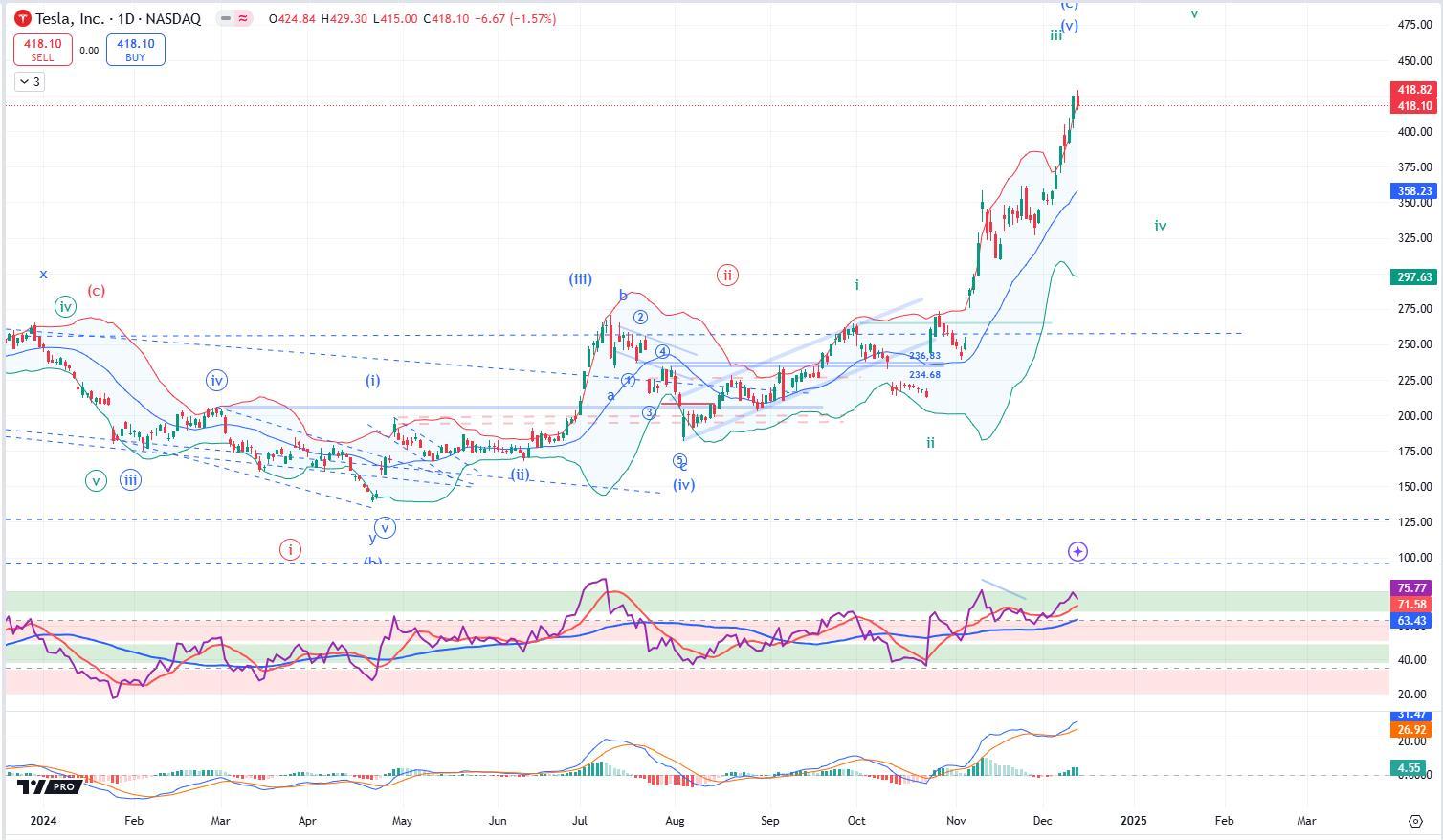The height and width of the screenshot is (840, 1443).
Task: Select the blue b wave label
Action: click(623, 296)
